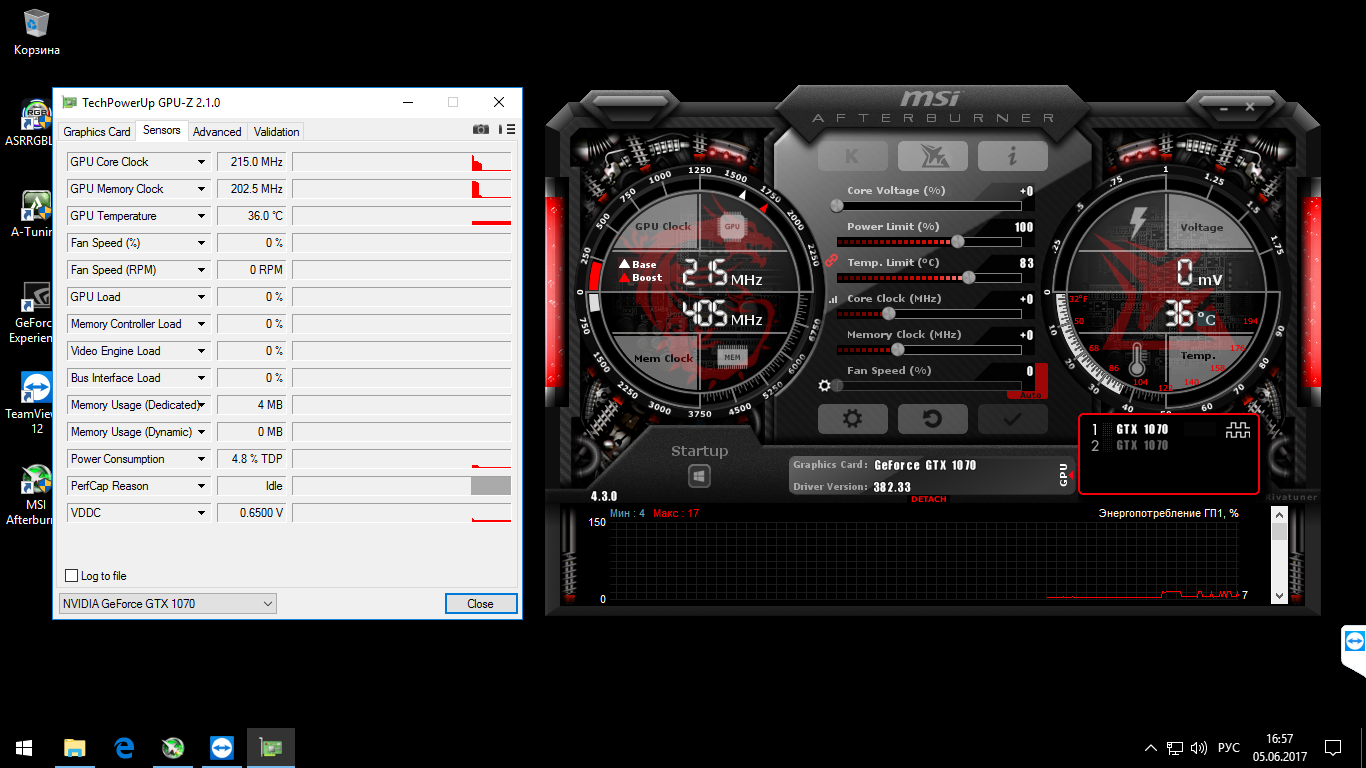Toggle the Auto fan speed button
The height and width of the screenshot is (768, 1366).
1030,395
